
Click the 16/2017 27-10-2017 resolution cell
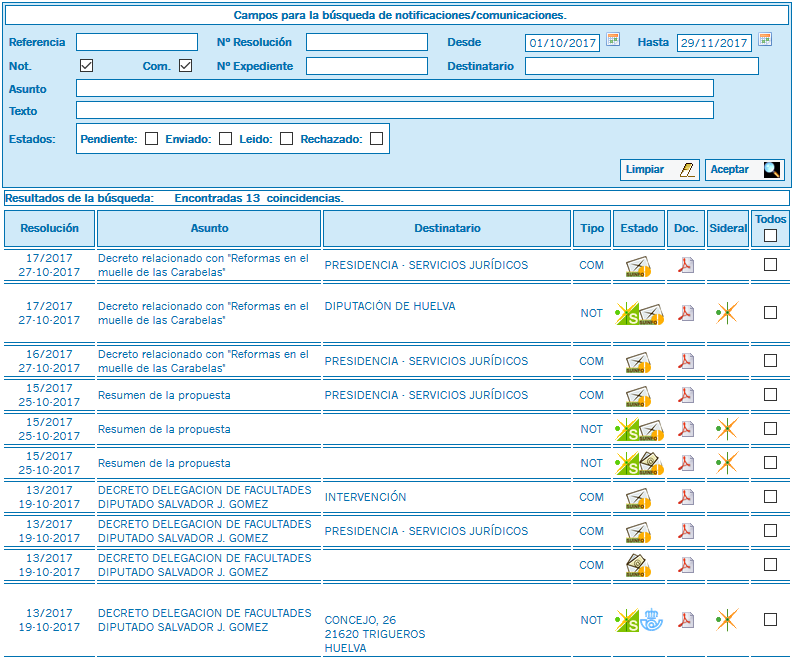(49, 361)
